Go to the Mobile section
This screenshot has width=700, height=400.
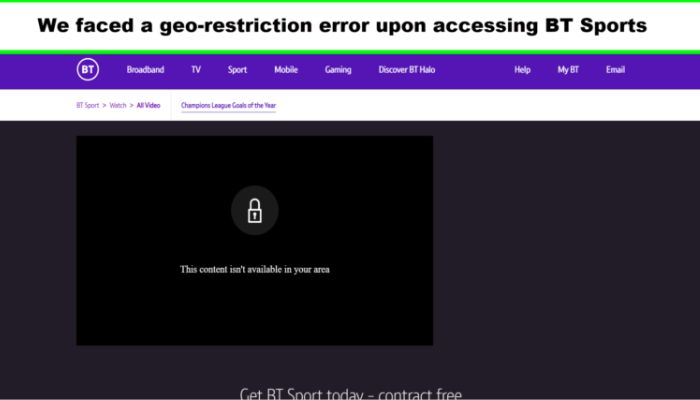286,70
